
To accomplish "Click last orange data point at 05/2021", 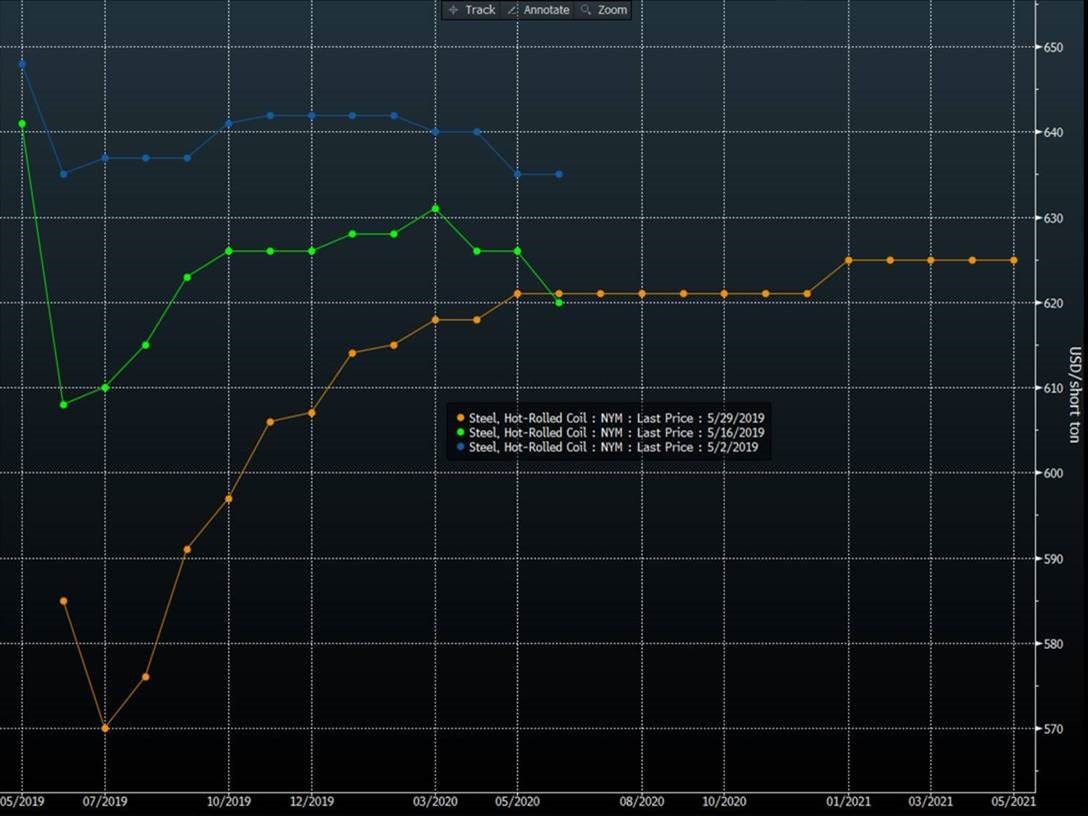I will pos(1013,260).
